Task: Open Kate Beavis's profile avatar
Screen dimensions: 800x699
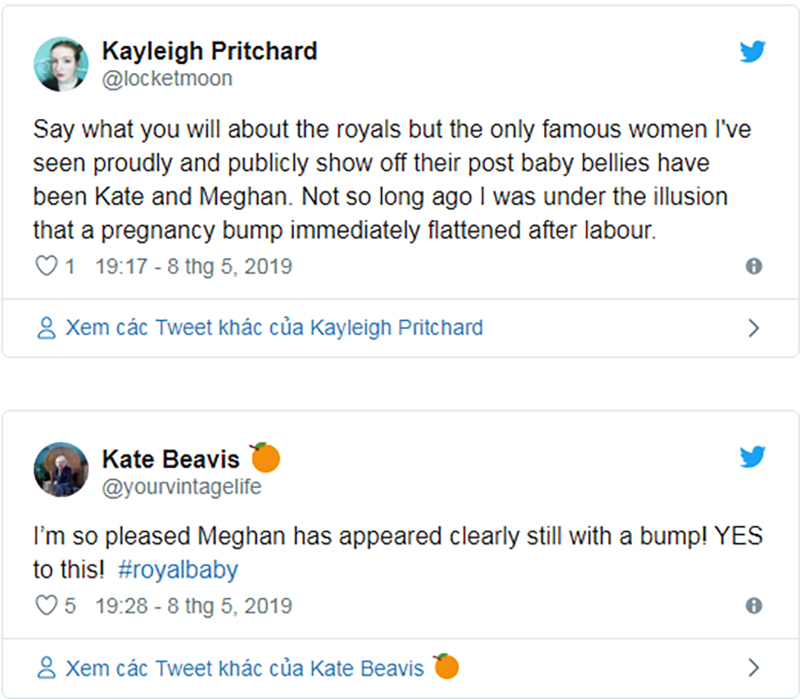Action: (x=62, y=470)
